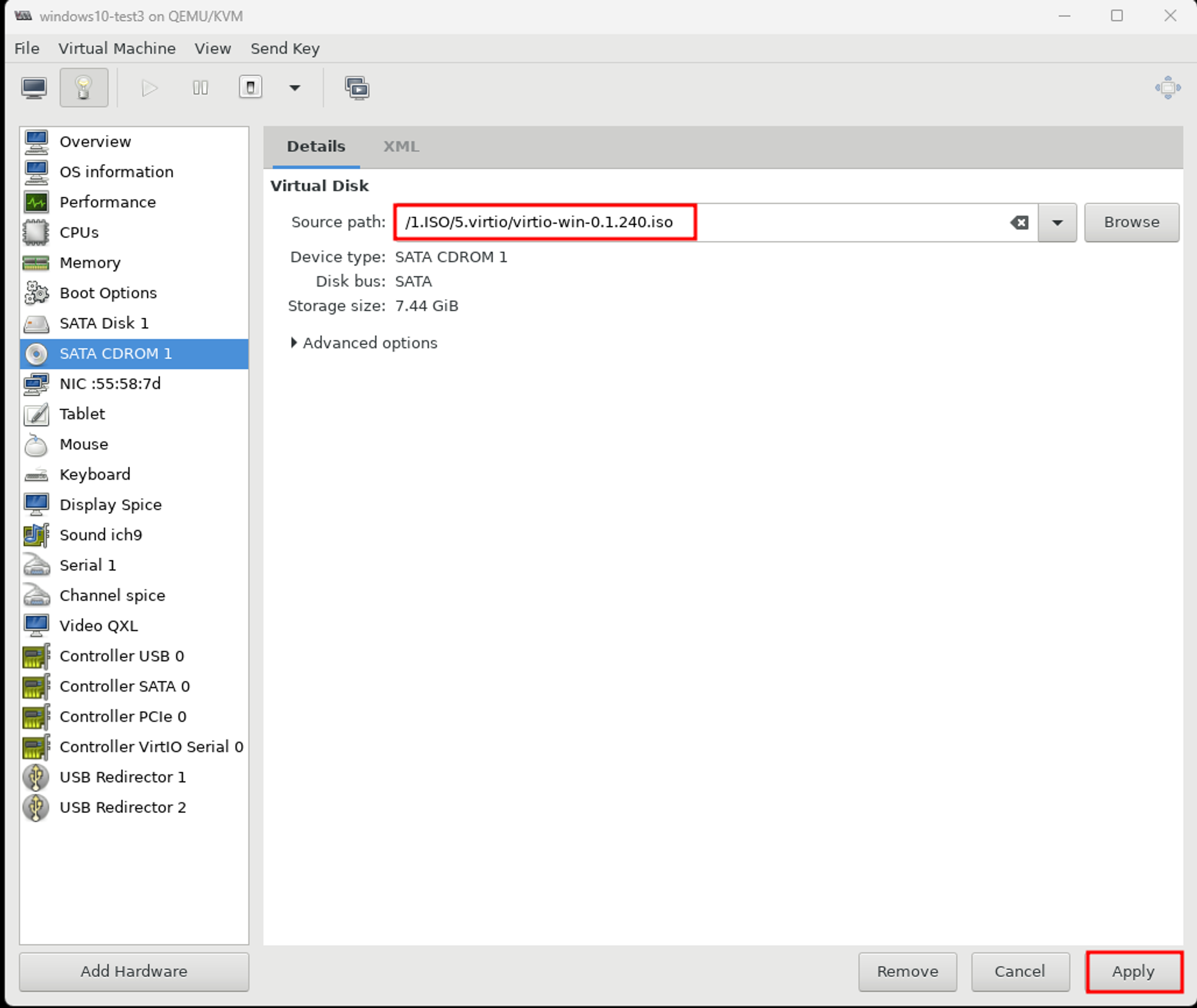Open the Send Key menu

click(x=285, y=48)
